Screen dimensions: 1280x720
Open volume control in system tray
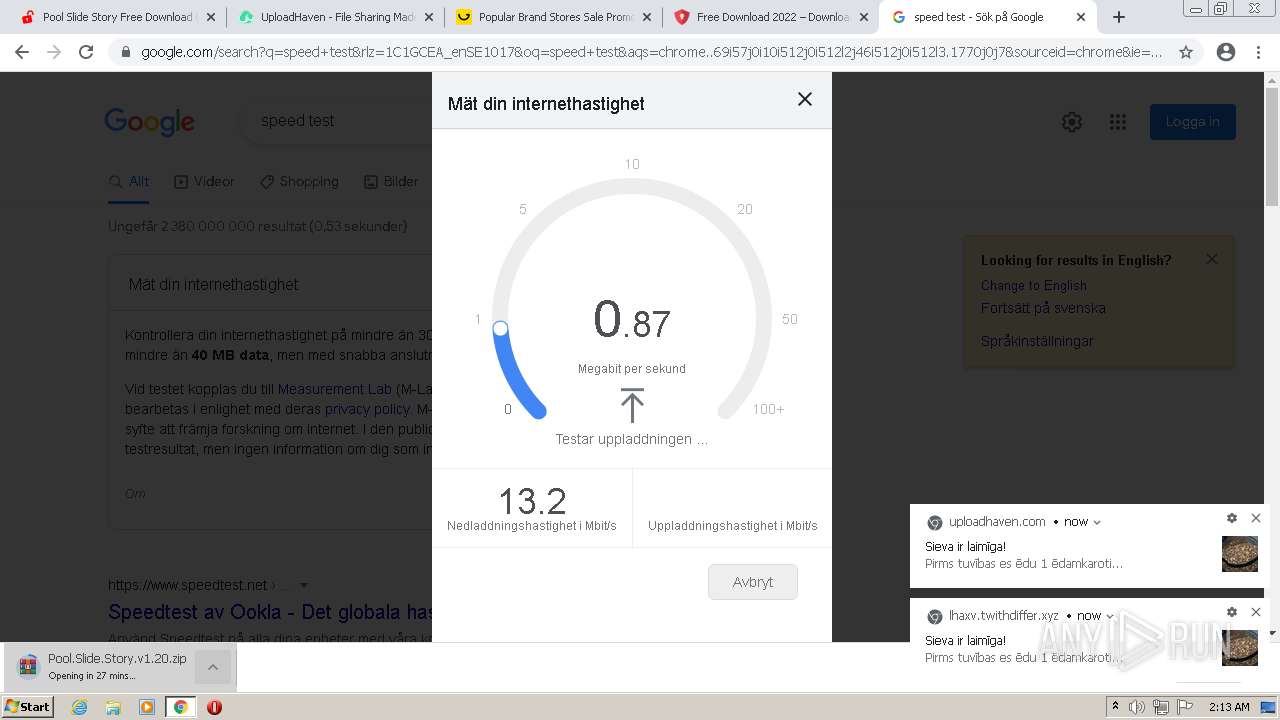coord(1137,707)
